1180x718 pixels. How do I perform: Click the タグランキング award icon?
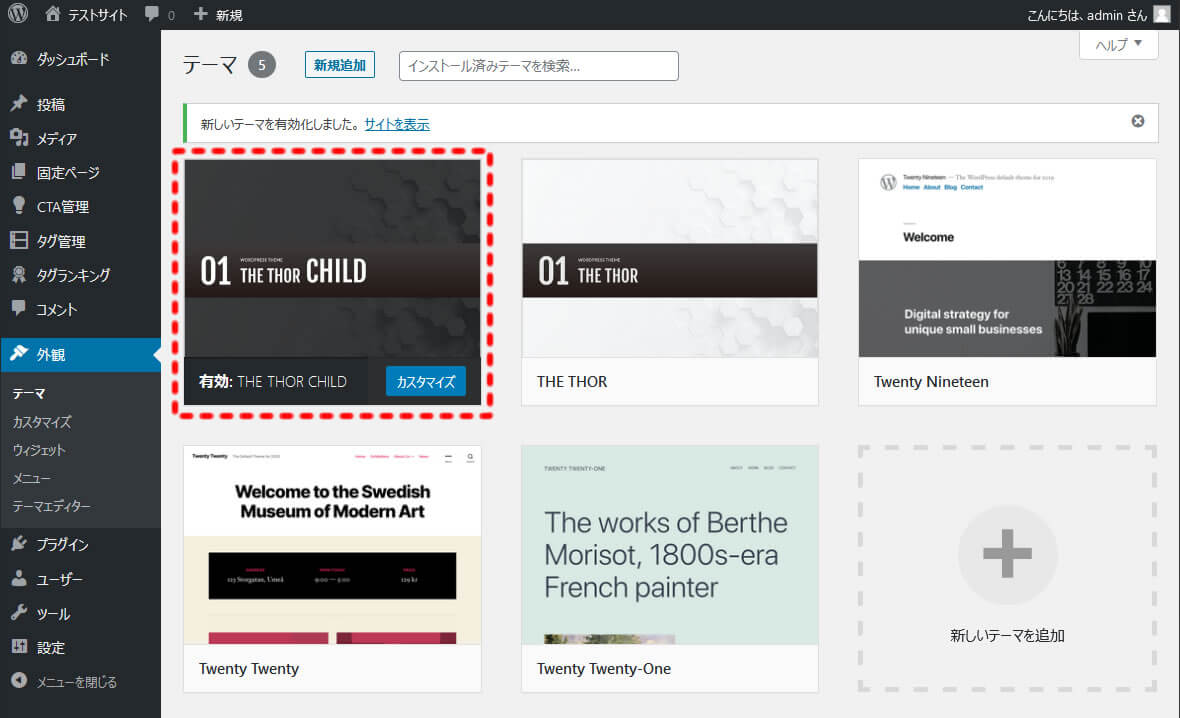pyautogui.click(x=19, y=274)
